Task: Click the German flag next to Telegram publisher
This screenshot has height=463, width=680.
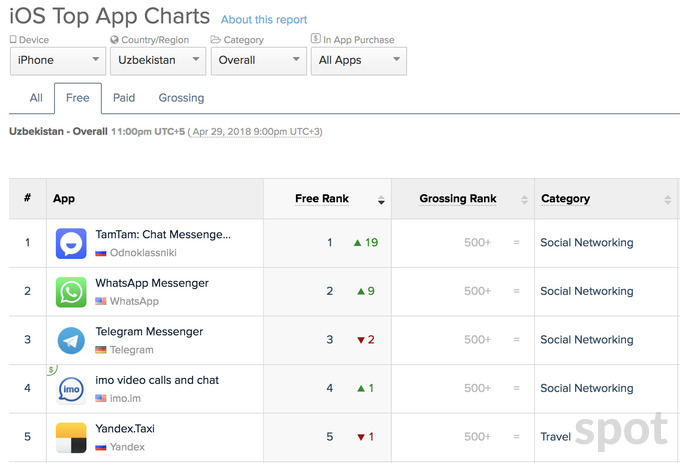Action: point(101,349)
